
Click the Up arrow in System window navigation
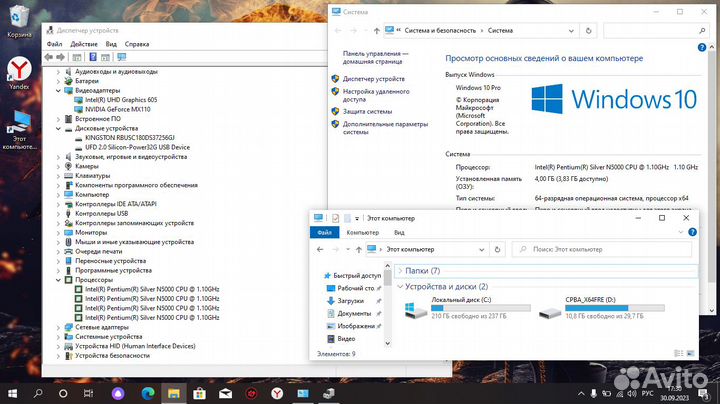tap(376, 31)
